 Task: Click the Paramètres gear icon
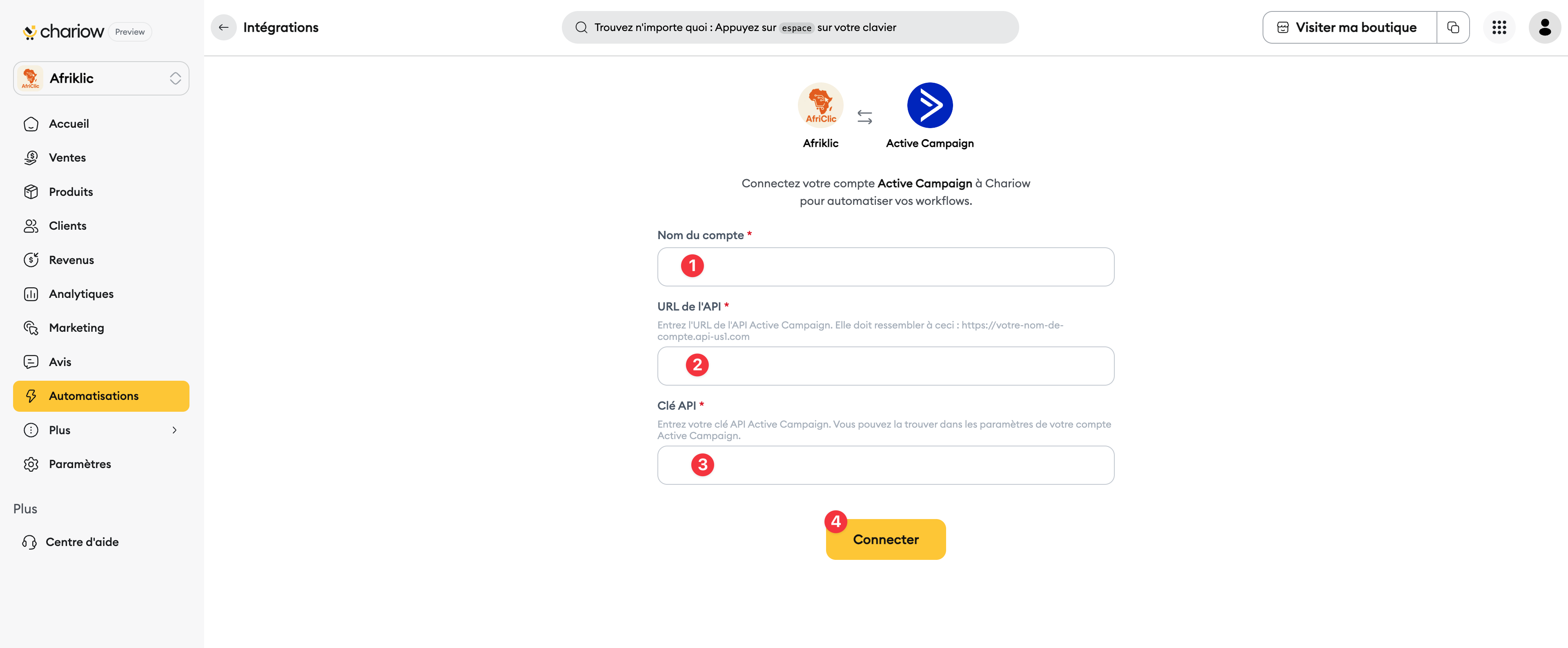coord(31,464)
